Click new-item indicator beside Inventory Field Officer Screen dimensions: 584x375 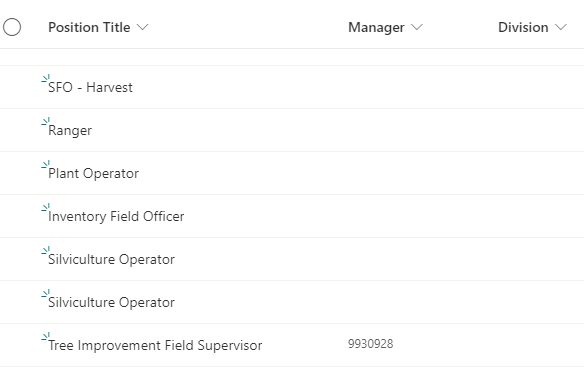tap(45, 207)
